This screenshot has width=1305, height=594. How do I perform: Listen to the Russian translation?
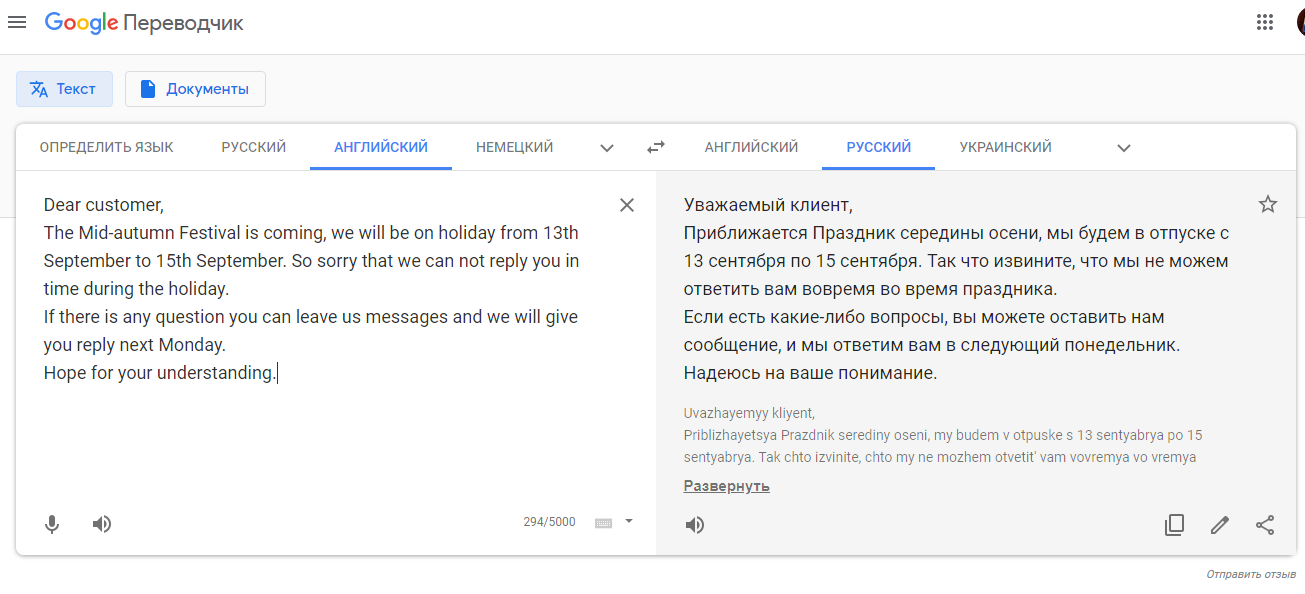695,525
